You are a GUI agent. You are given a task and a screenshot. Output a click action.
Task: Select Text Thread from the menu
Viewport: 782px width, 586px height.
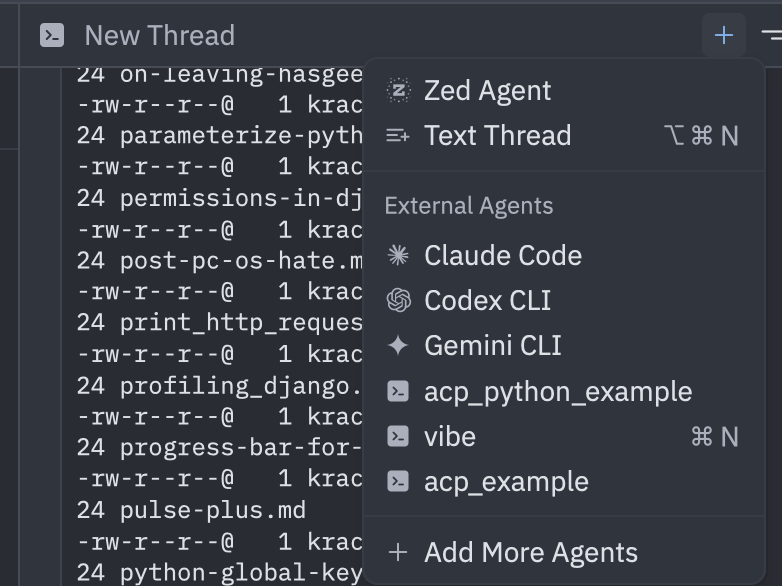497,136
